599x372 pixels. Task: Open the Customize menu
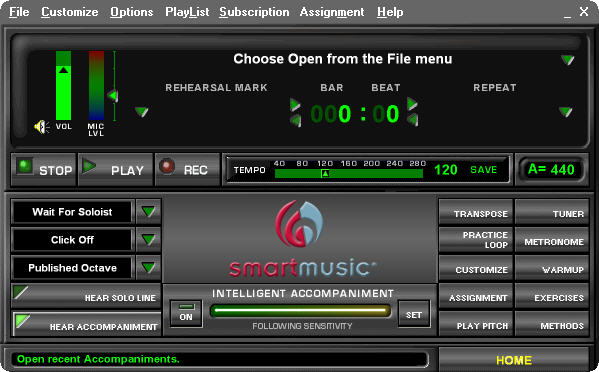[x=70, y=12]
